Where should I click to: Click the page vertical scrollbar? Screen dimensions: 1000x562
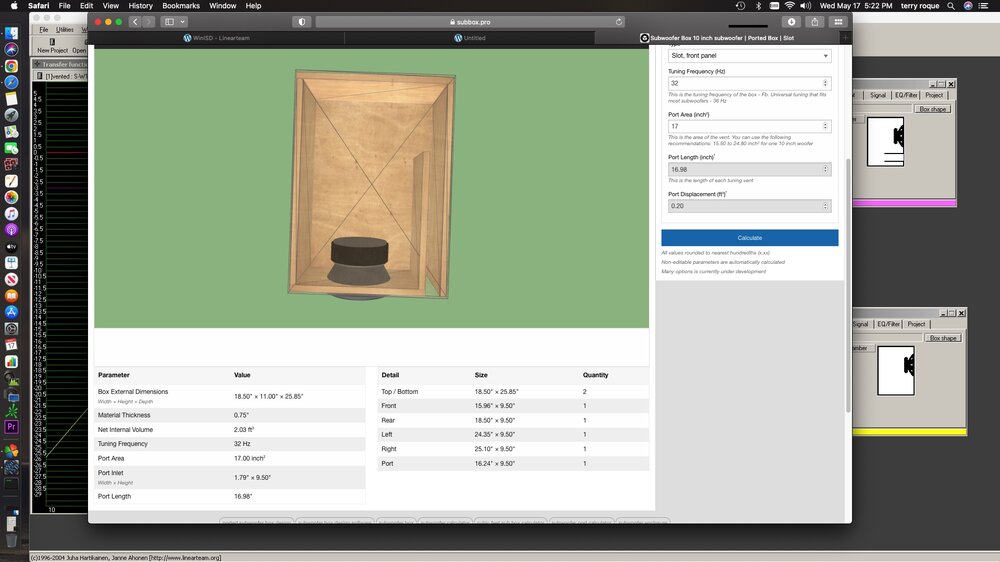(848, 285)
